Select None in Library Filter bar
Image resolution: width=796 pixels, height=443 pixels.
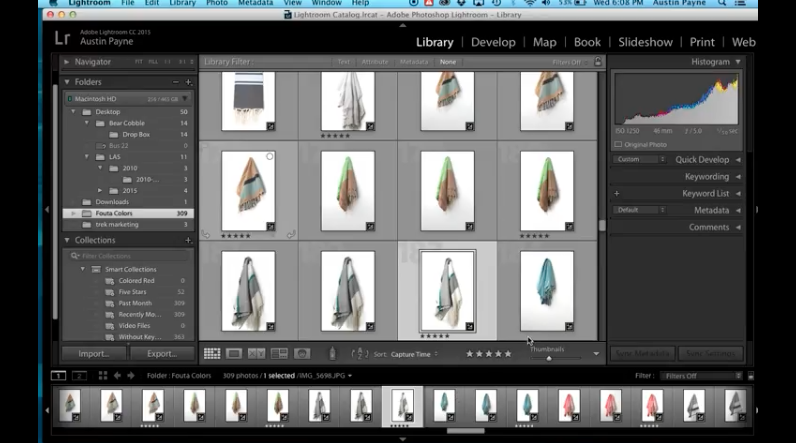[448, 62]
